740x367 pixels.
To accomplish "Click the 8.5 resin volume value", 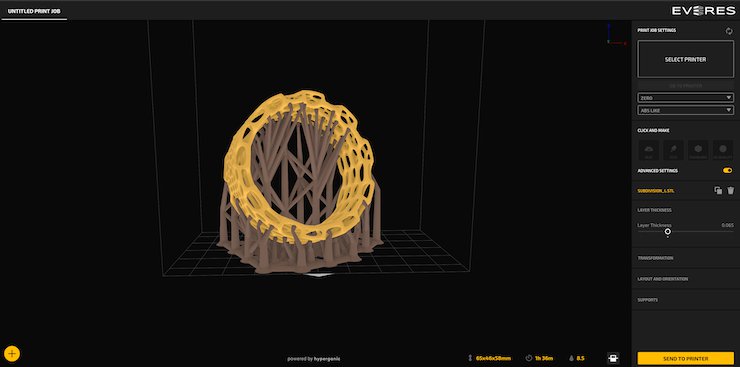I will tap(580, 359).
